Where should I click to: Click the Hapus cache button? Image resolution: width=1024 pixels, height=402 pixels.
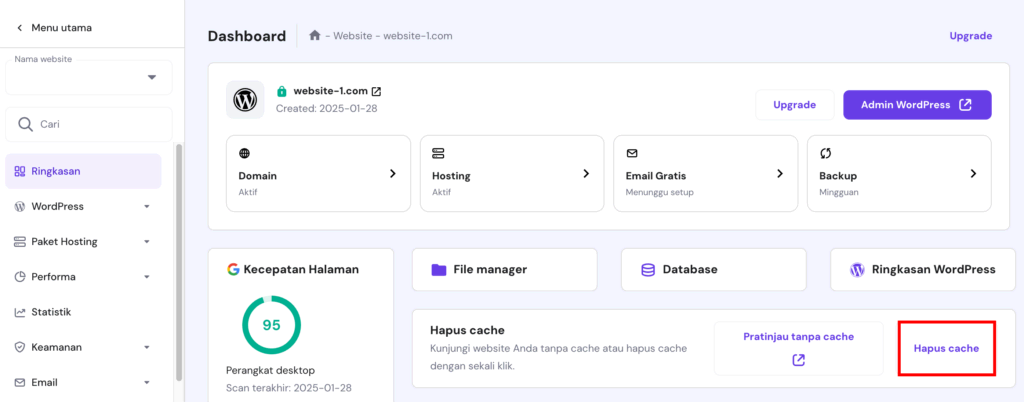(x=946, y=348)
